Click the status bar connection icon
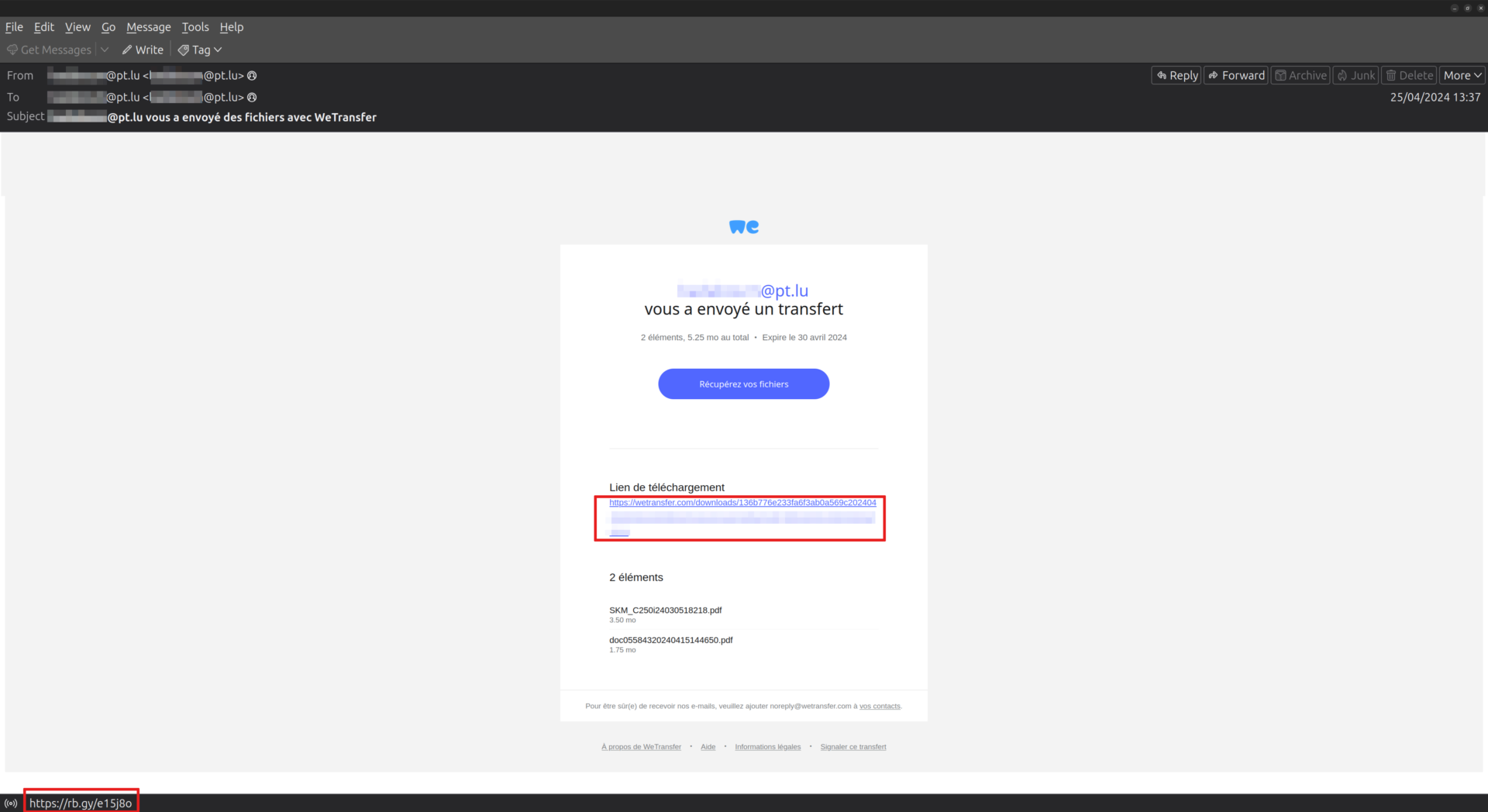Viewport: 1488px width, 812px height. click(x=11, y=803)
